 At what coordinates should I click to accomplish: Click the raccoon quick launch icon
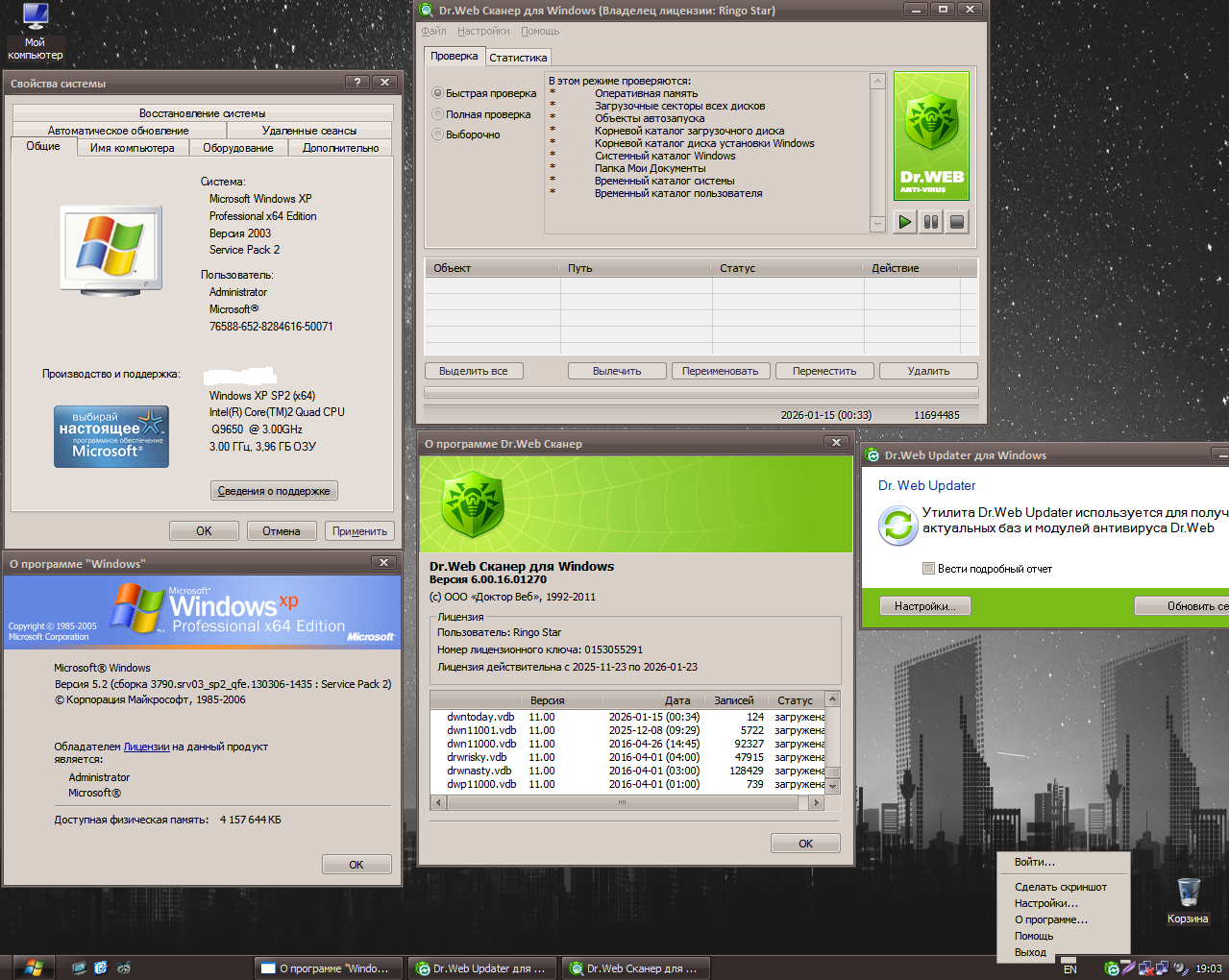[x=124, y=968]
